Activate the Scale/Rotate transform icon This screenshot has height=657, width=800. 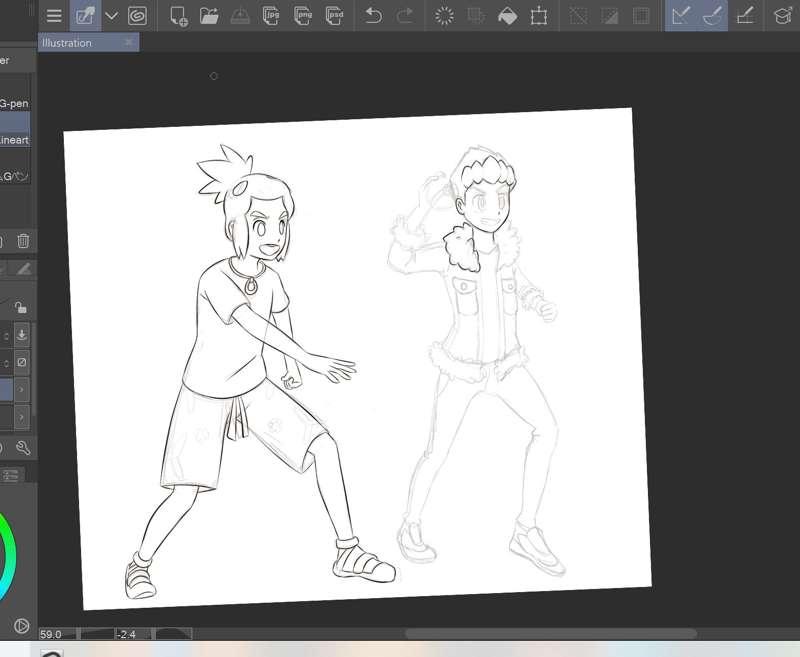point(539,16)
